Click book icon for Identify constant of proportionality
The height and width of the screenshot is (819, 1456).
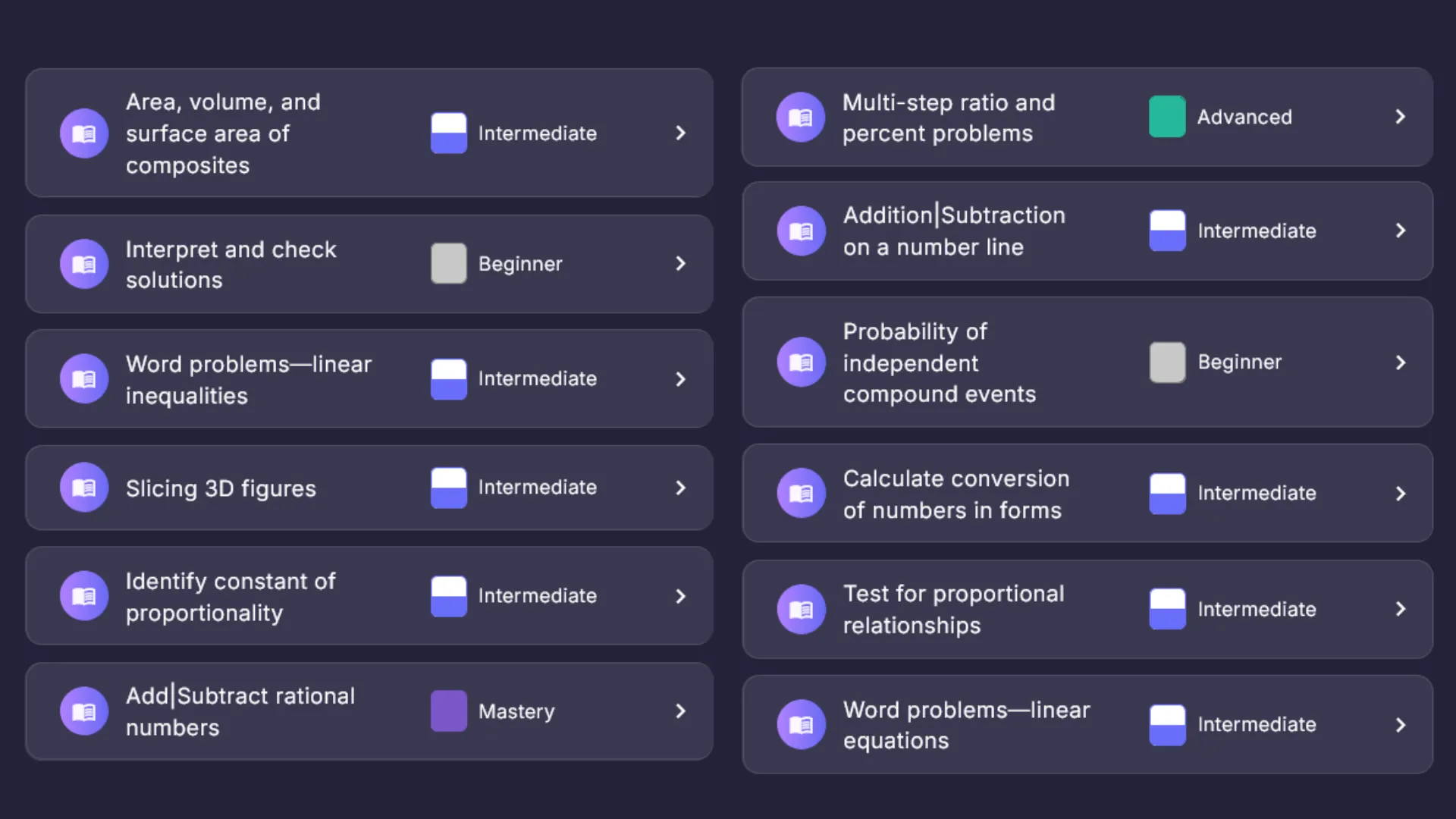(x=84, y=596)
